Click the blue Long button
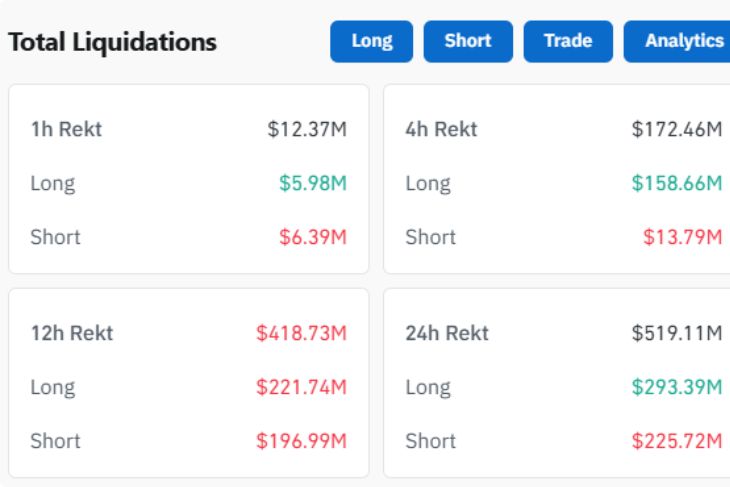730x487 pixels. pyautogui.click(x=372, y=42)
